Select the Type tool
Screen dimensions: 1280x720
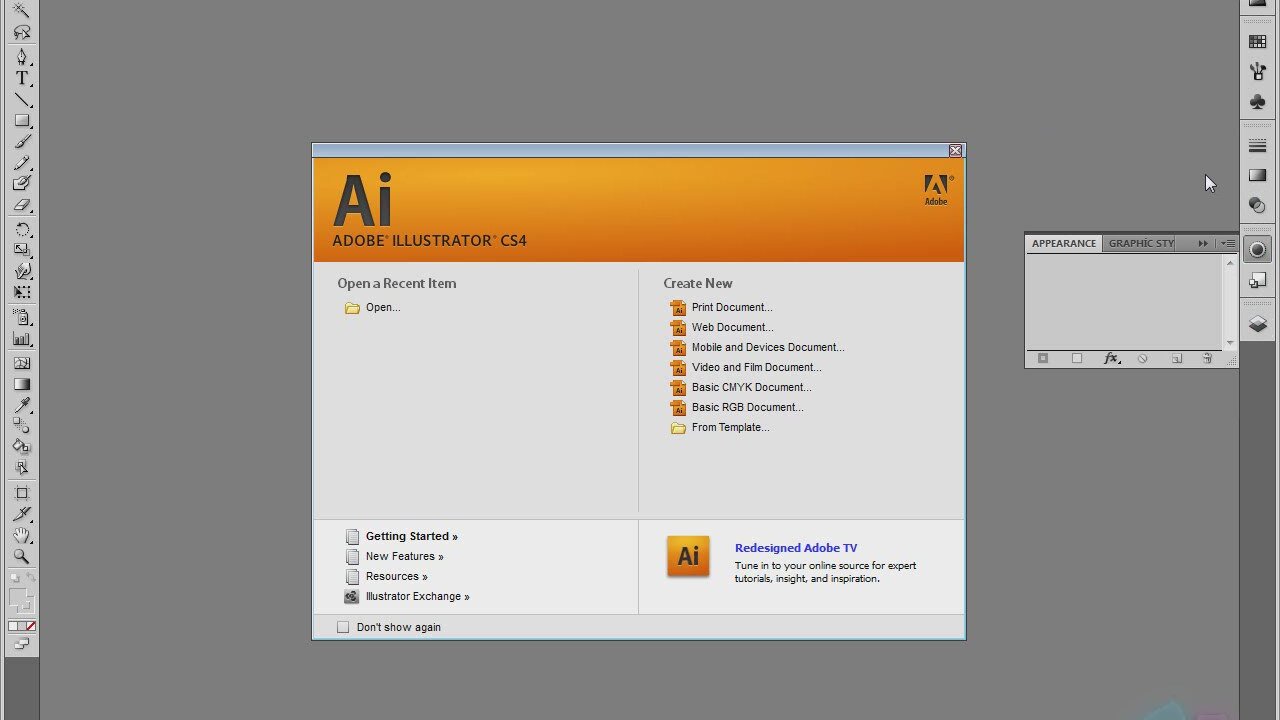(x=21, y=78)
